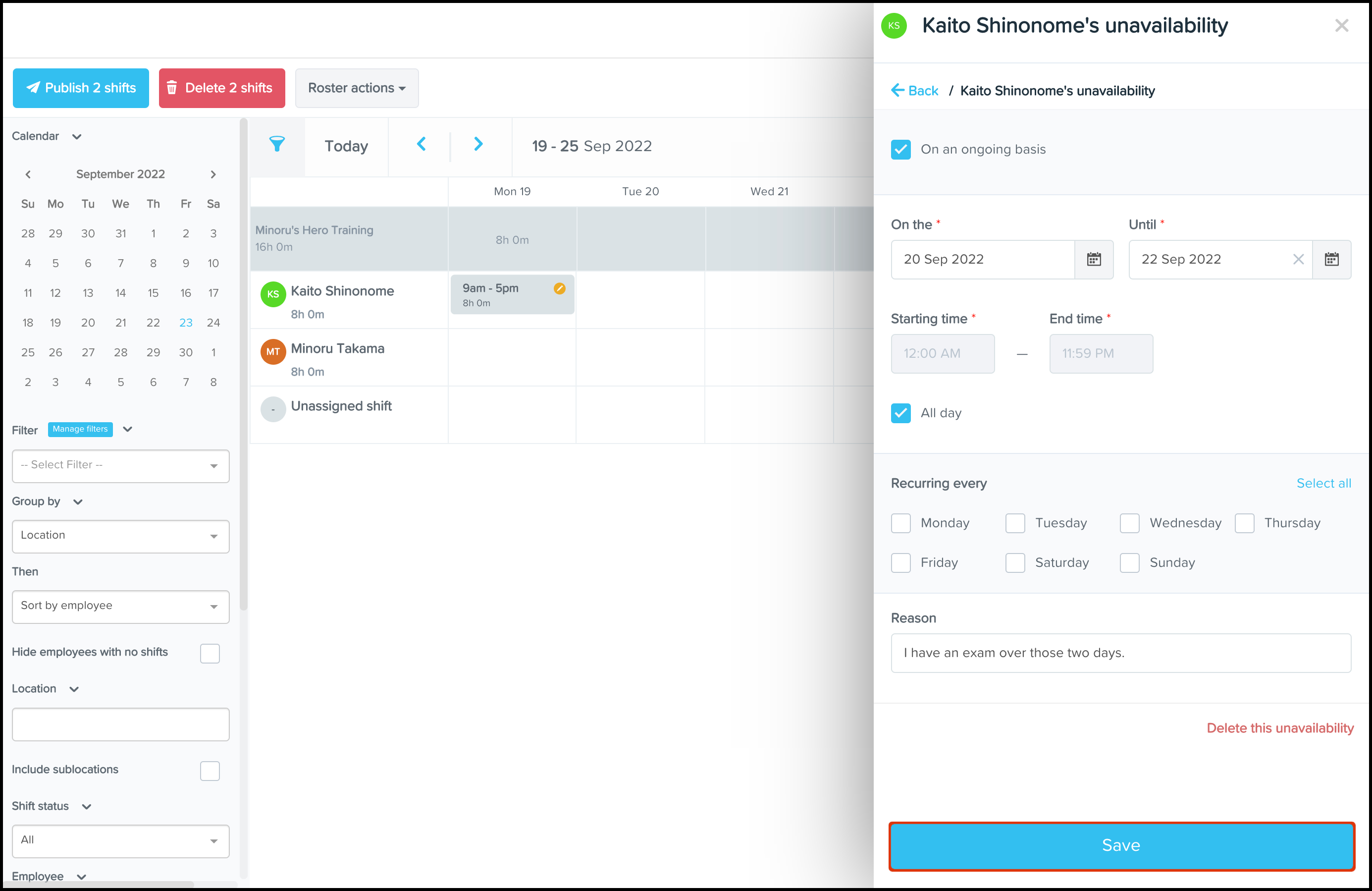Image resolution: width=1372 pixels, height=891 pixels.
Task: Click the orange edit badge on 9am-5pm shift
Action: click(559, 288)
